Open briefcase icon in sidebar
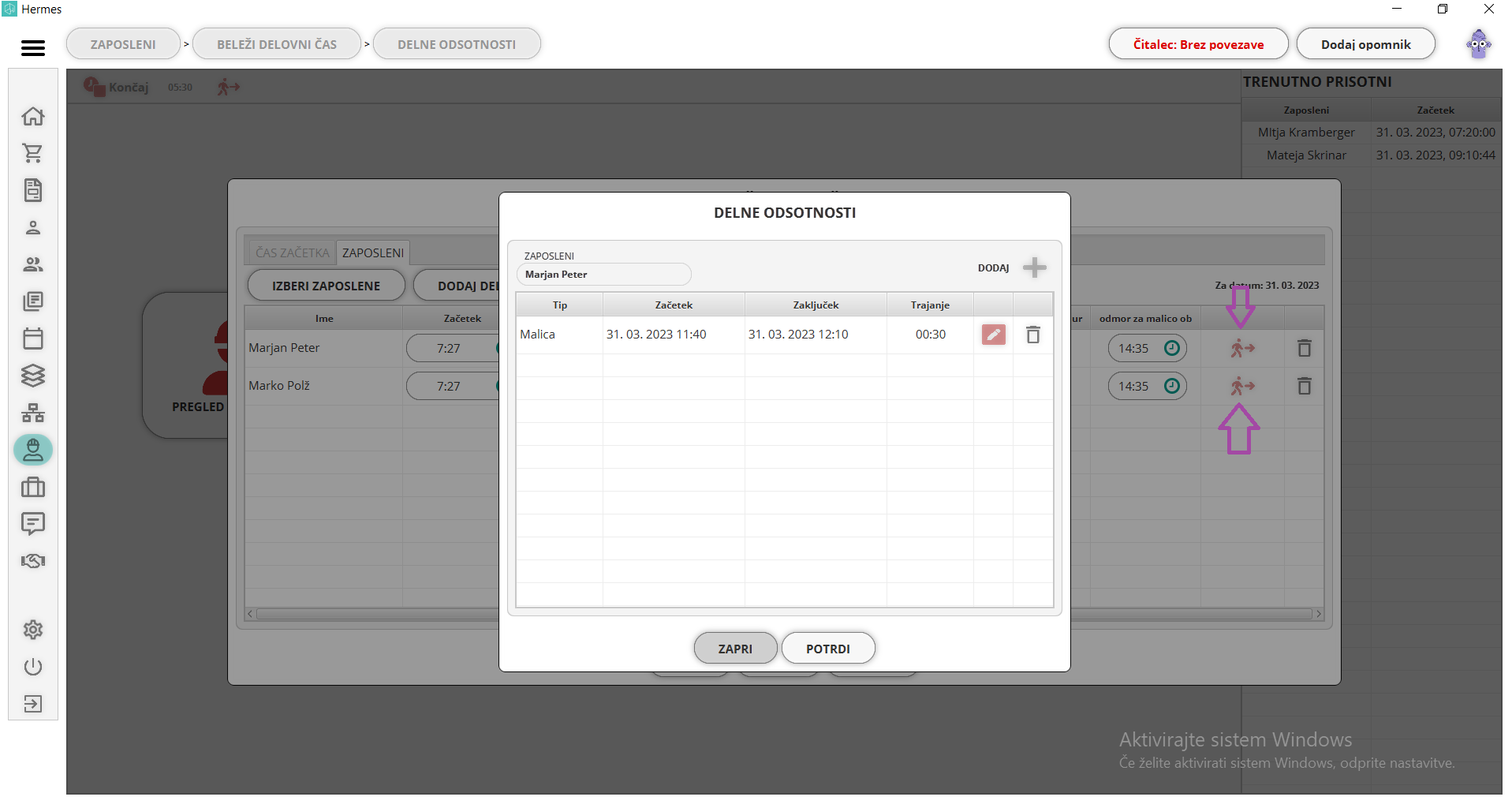Screen dimensions: 1512x808 pos(33,487)
